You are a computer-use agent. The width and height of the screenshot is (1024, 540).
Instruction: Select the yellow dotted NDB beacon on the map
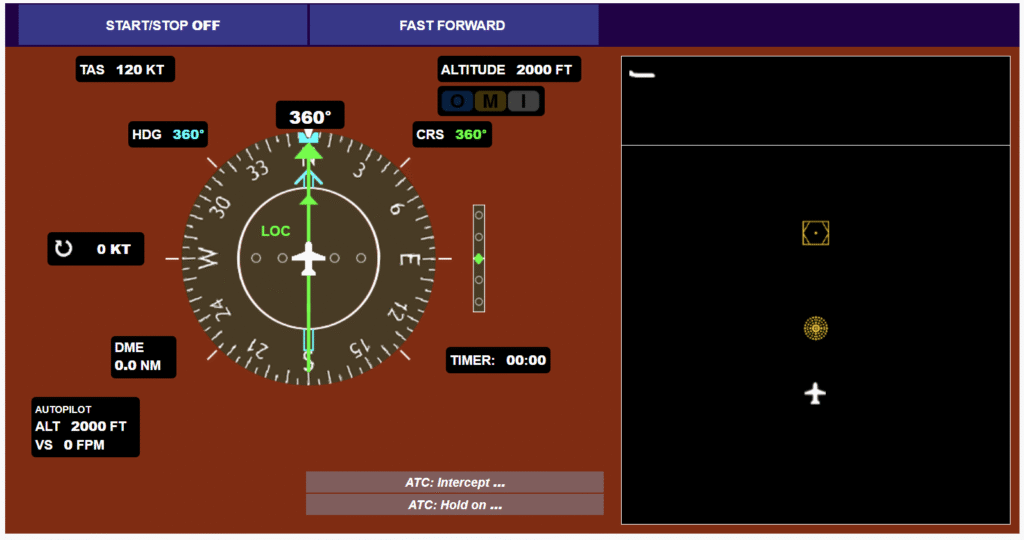pyautogui.click(x=816, y=327)
